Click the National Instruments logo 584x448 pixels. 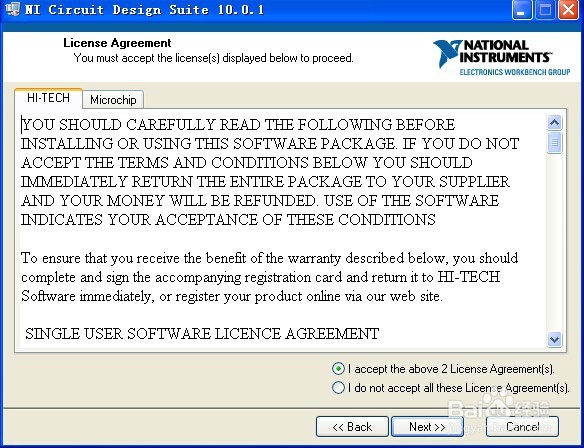pos(501,57)
